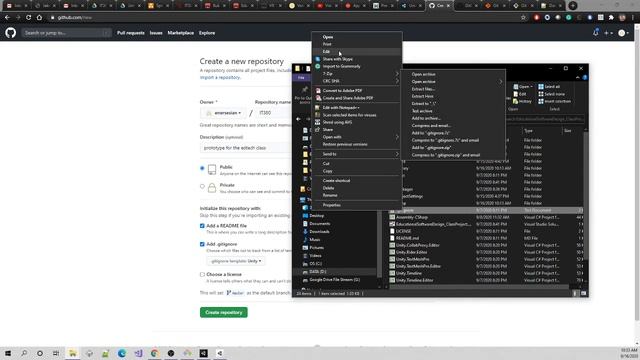Open File Explorer from taskbar

(73, 353)
